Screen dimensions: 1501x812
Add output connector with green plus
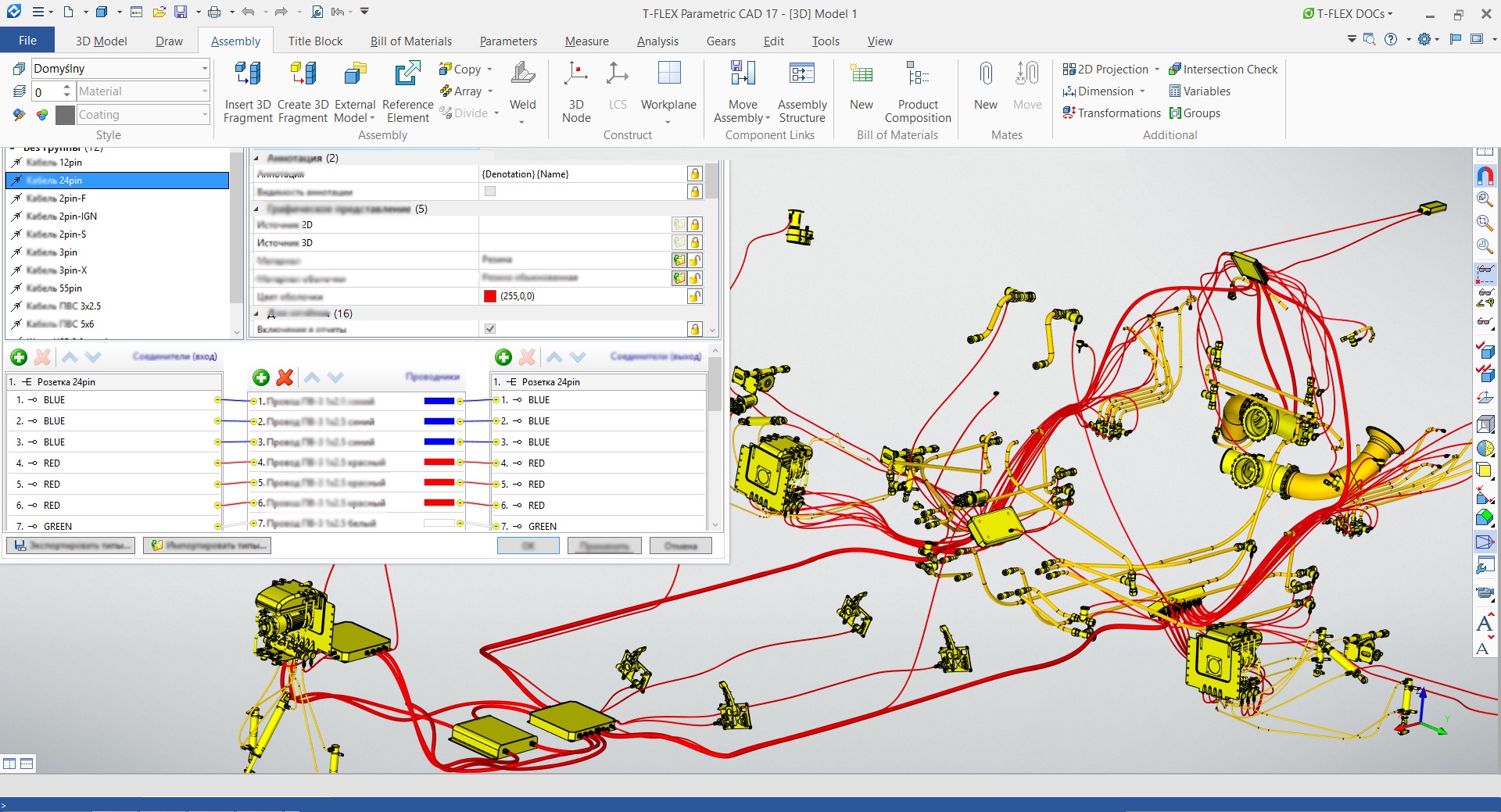[503, 357]
